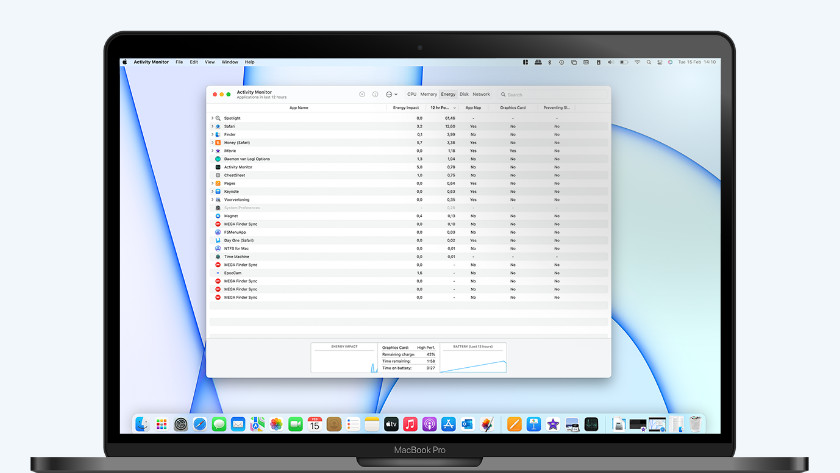Click the Inspect process info icon
The width and height of the screenshot is (840, 473).
click(375, 94)
